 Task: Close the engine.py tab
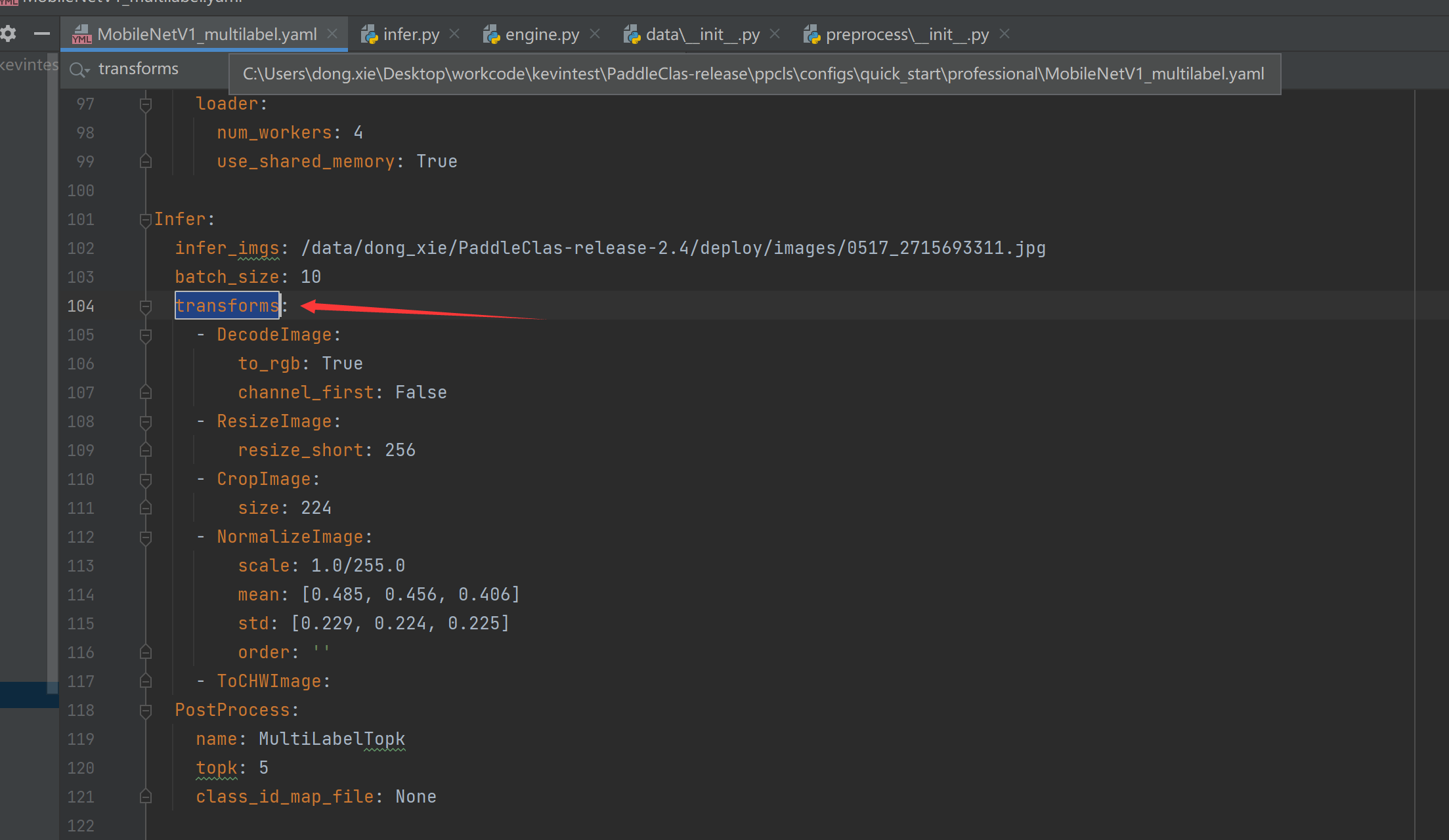point(595,33)
